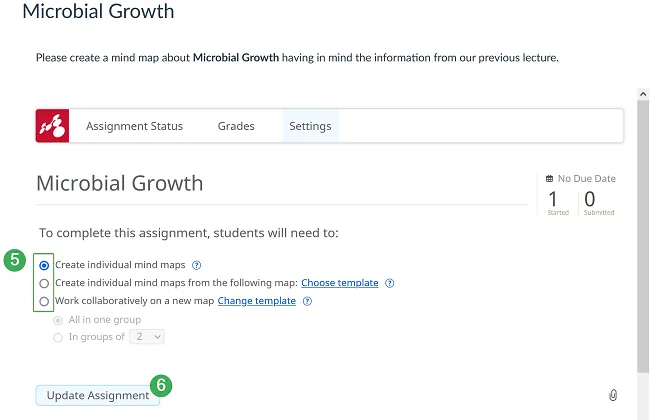The width and height of the screenshot is (650, 420).
Task: Choose the All in one group option
Action: coord(58,320)
